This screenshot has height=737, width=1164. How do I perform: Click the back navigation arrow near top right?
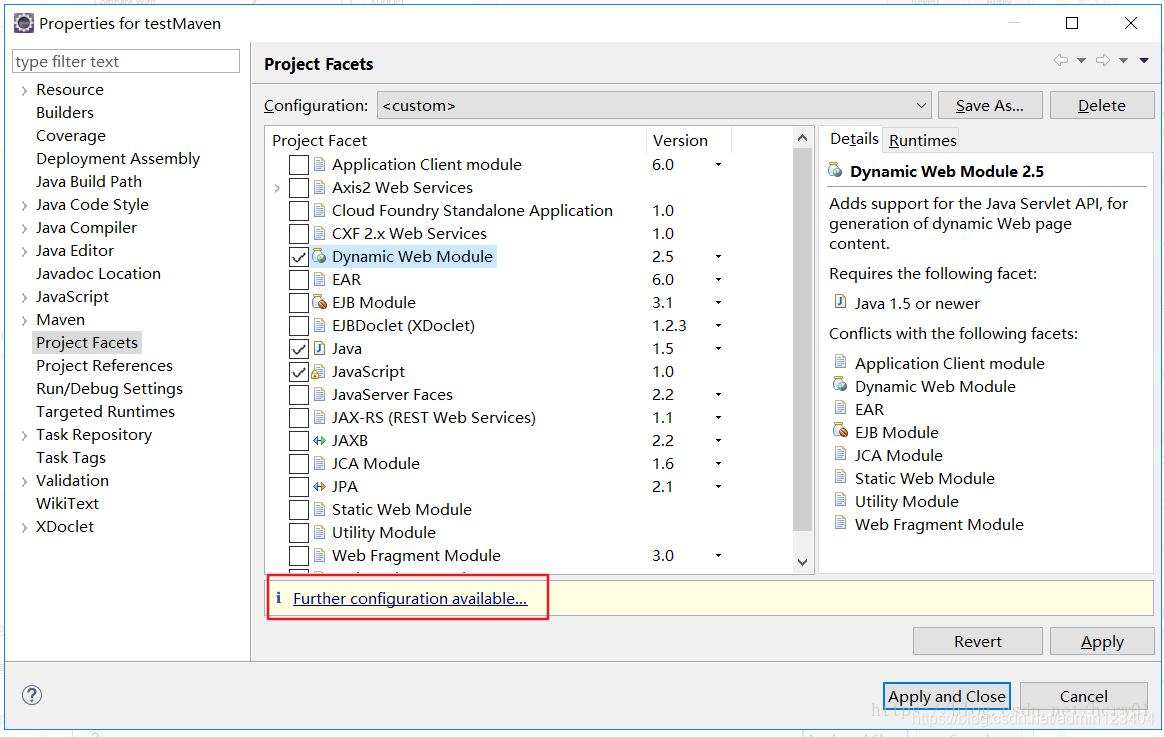click(1062, 60)
